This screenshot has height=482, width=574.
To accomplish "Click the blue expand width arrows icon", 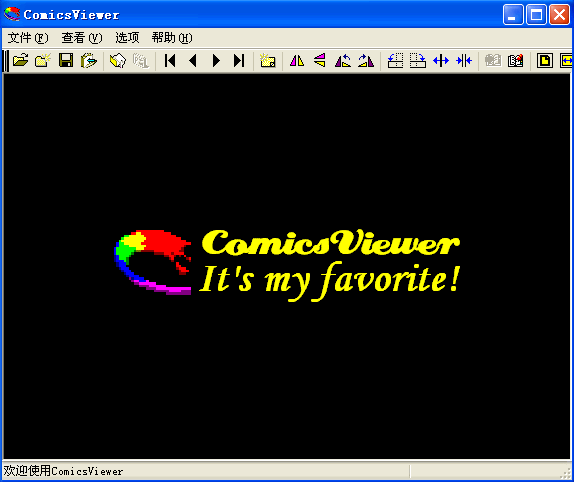I will pos(441,60).
